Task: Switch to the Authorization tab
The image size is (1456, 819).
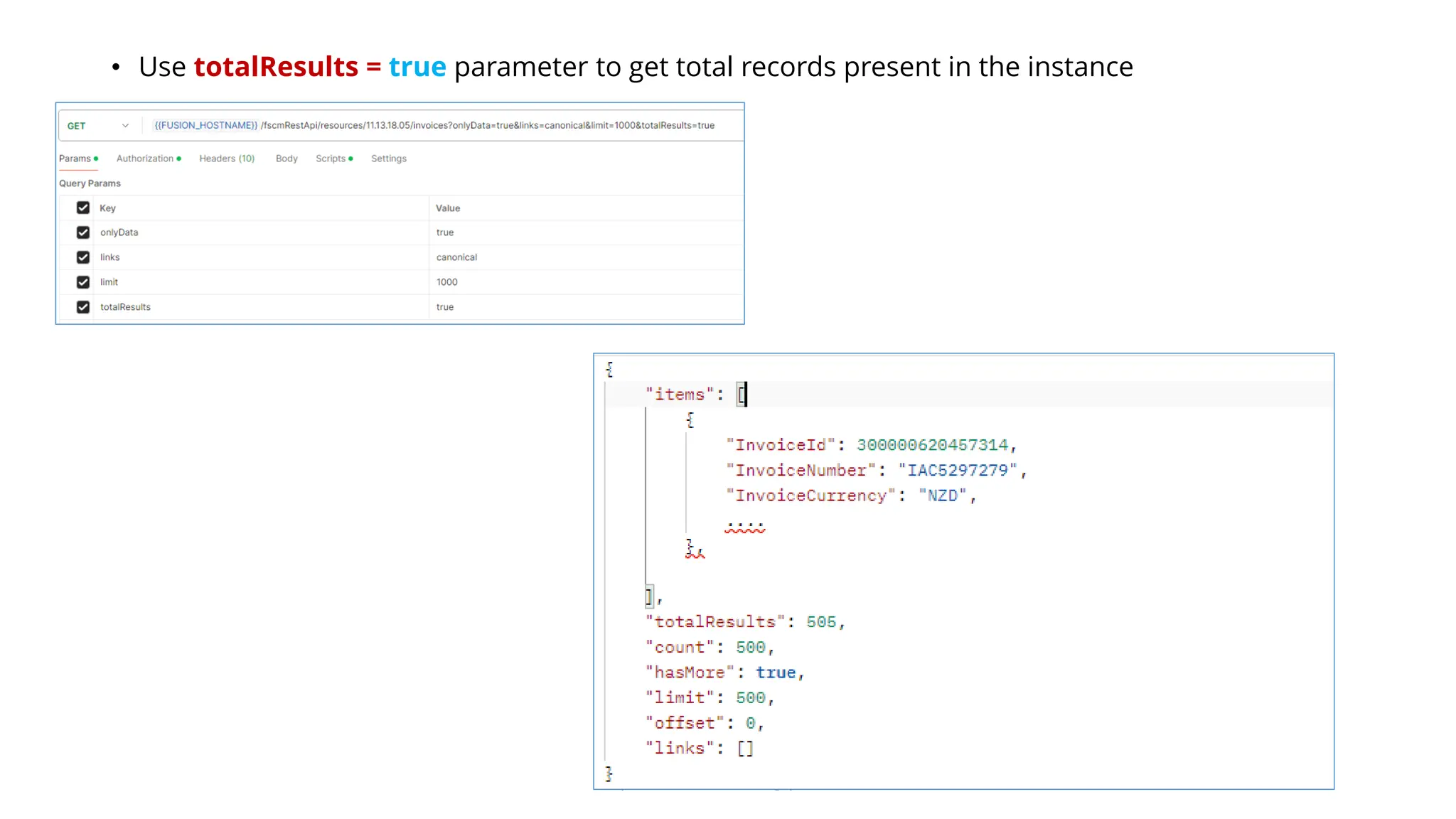Action: (149, 159)
